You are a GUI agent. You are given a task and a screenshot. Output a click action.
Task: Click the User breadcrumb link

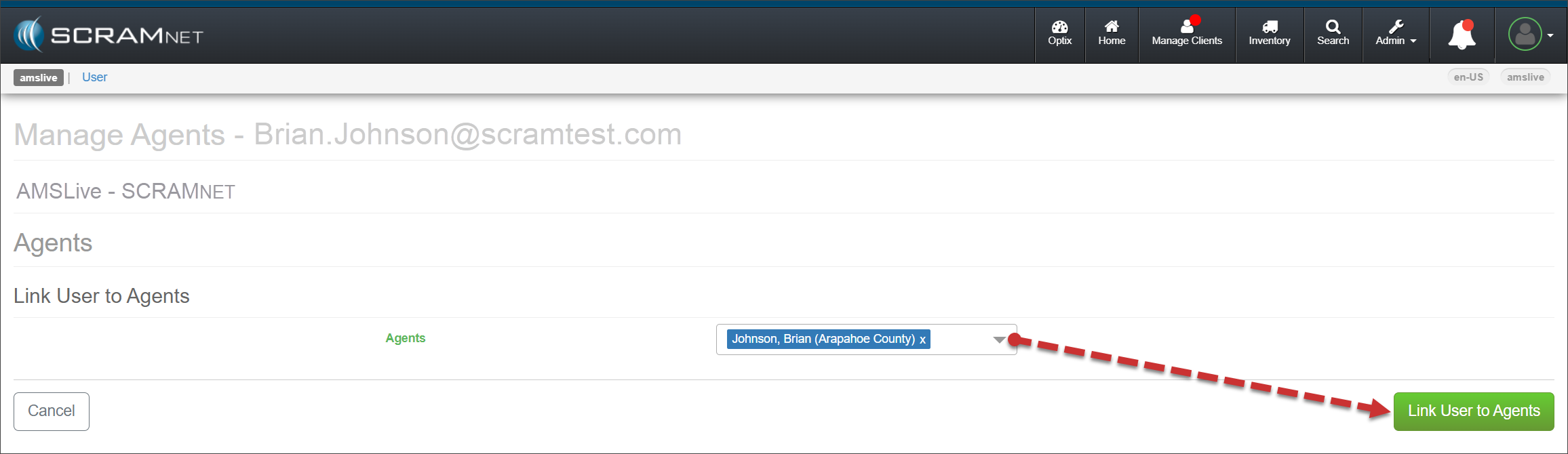(x=94, y=77)
